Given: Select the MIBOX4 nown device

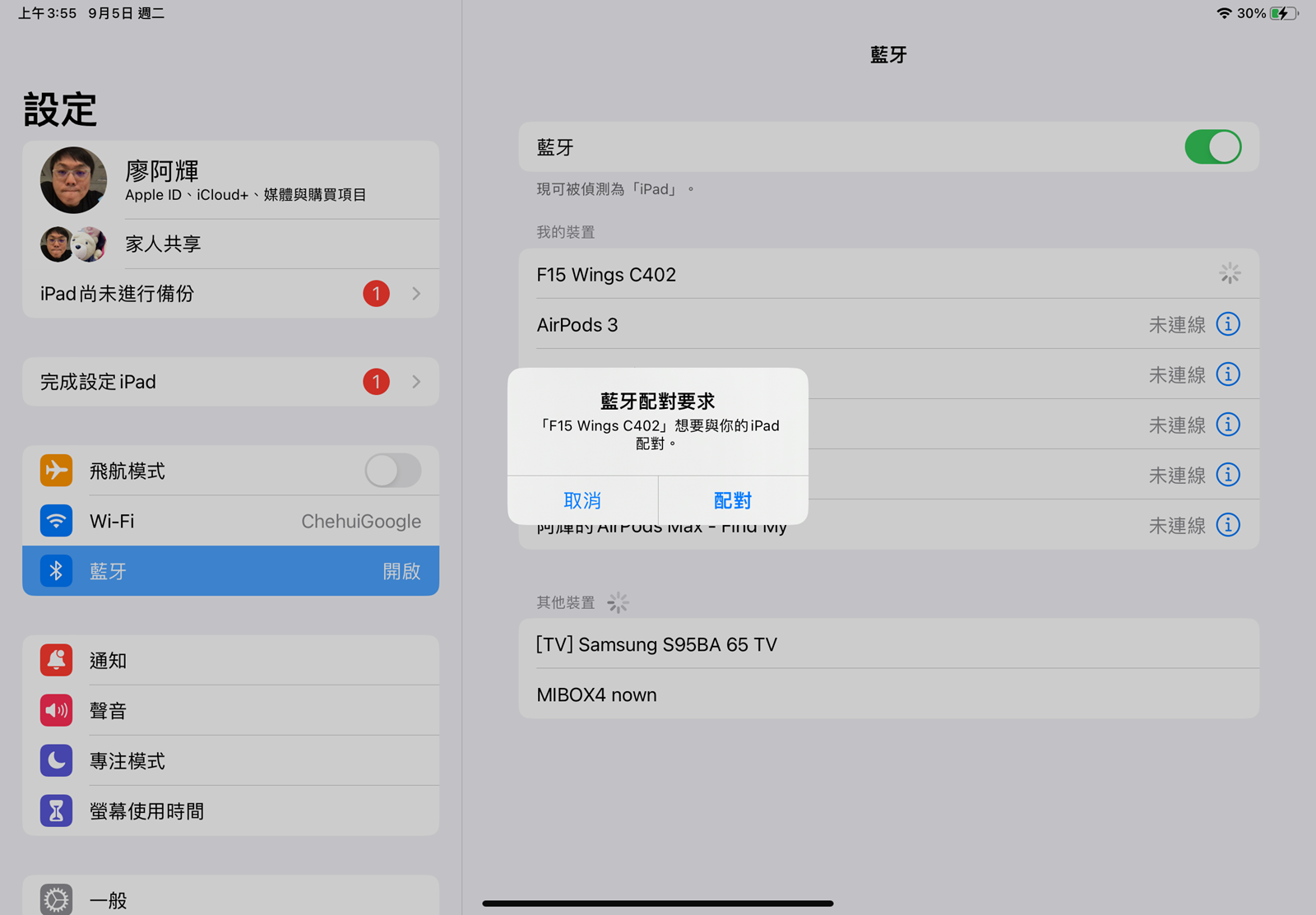Looking at the screenshot, I should (x=888, y=694).
